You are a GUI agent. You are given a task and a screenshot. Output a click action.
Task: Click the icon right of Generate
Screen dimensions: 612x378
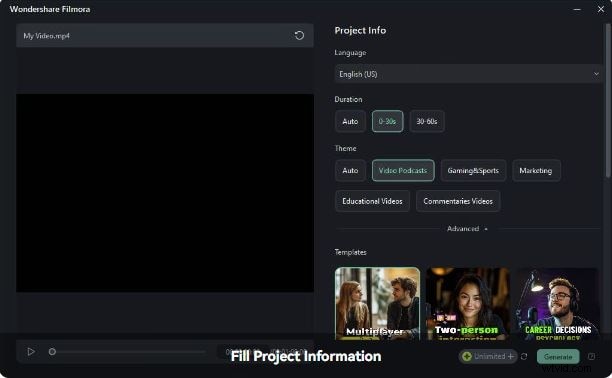click(591, 357)
